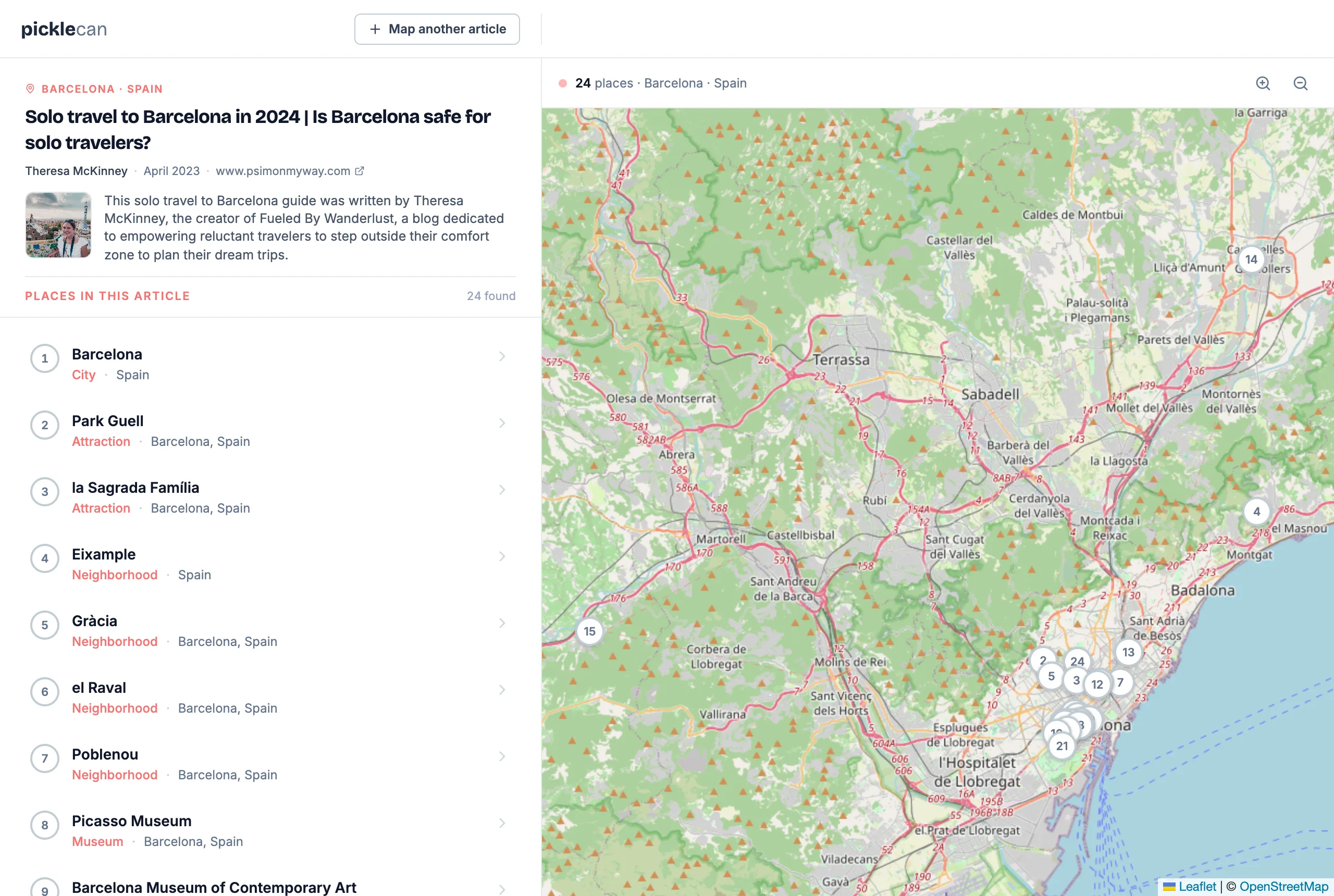Click number circle 7 beside Poblenou

(x=45, y=759)
